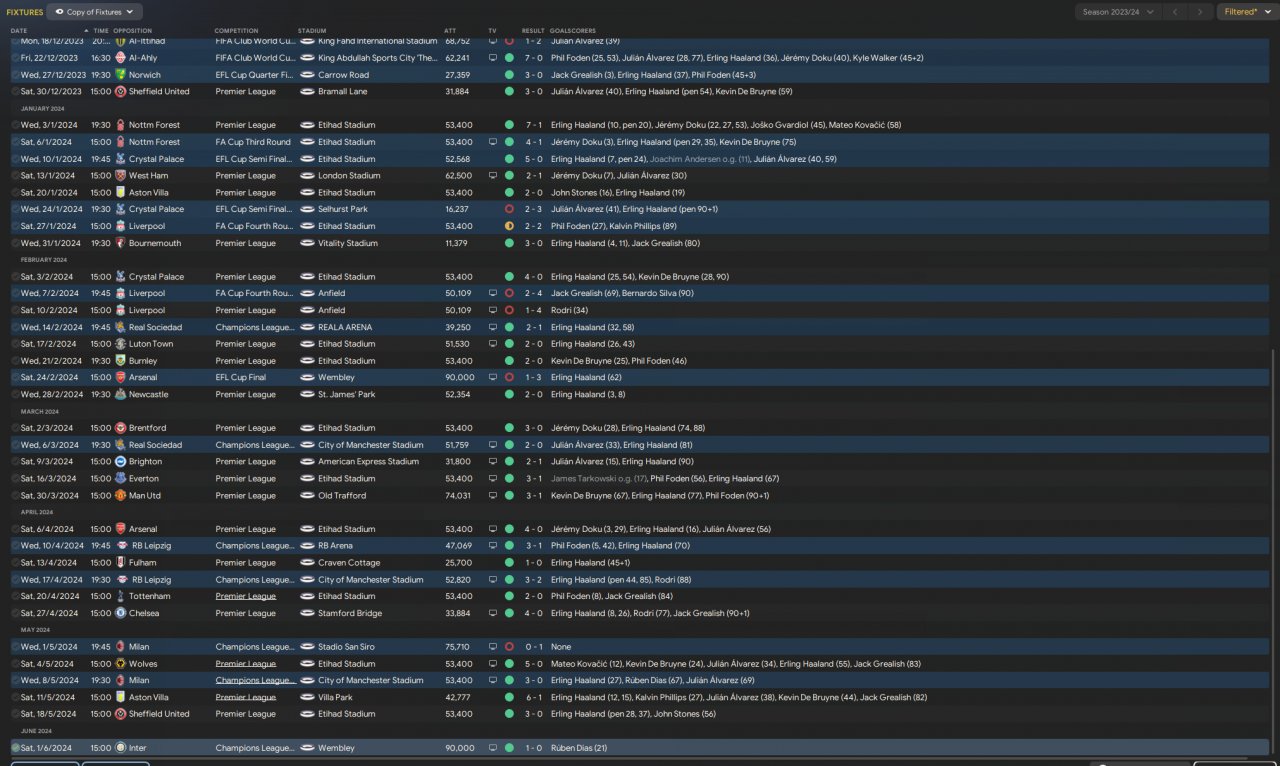
Task: Click the Fulham opposition name
Action: click(143, 563)
